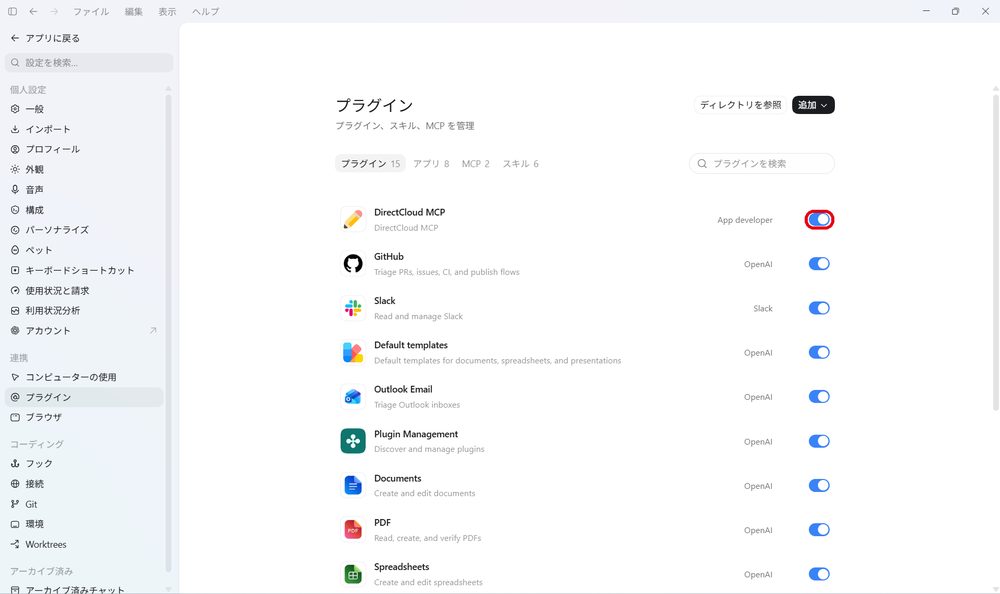Screen dimensions: 1000x594
Task: Switch to the MCP 2 tab
Action: pos(476,163)
